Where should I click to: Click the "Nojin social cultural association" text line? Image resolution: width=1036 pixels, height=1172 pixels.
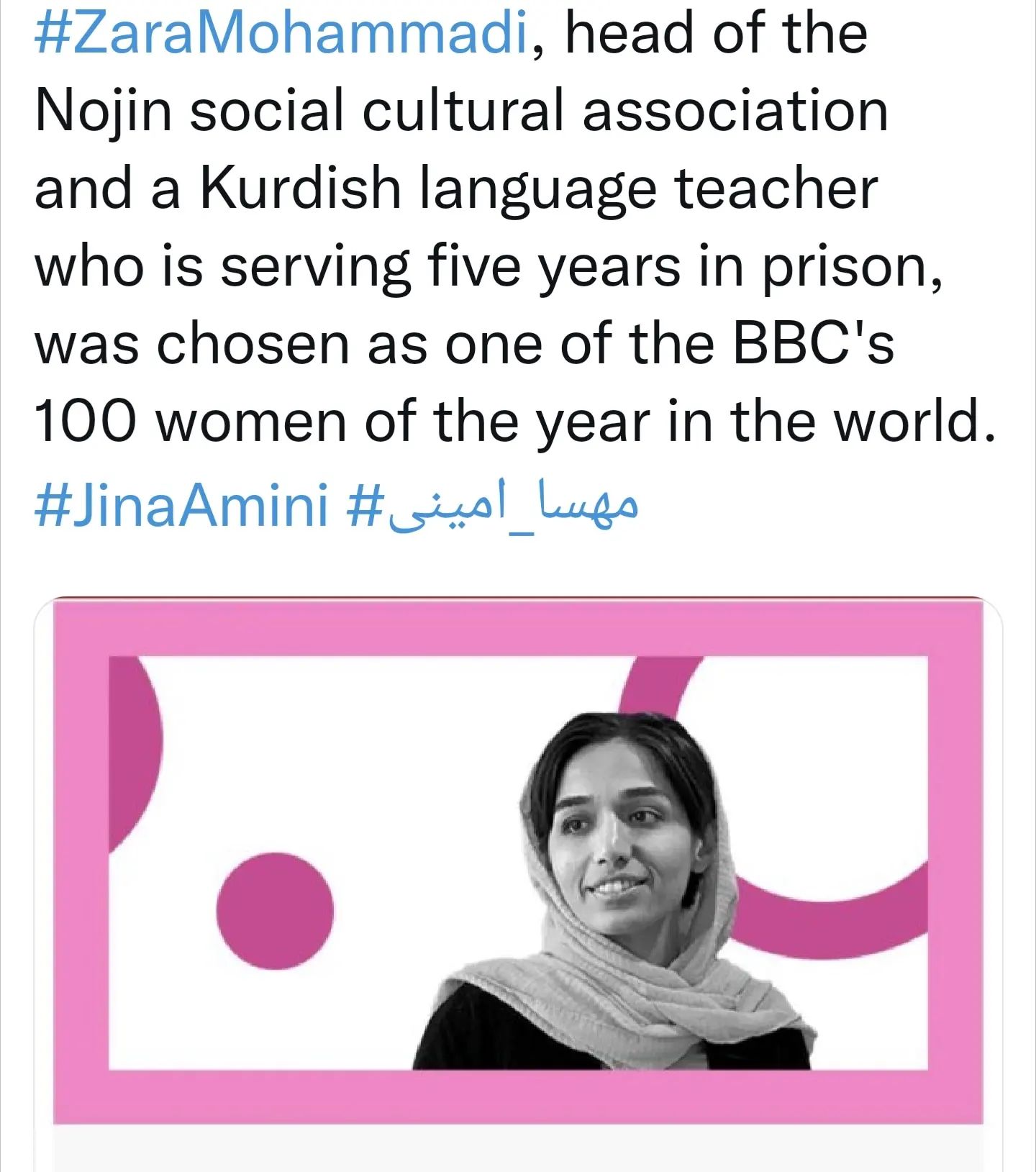tap(461, 112)
